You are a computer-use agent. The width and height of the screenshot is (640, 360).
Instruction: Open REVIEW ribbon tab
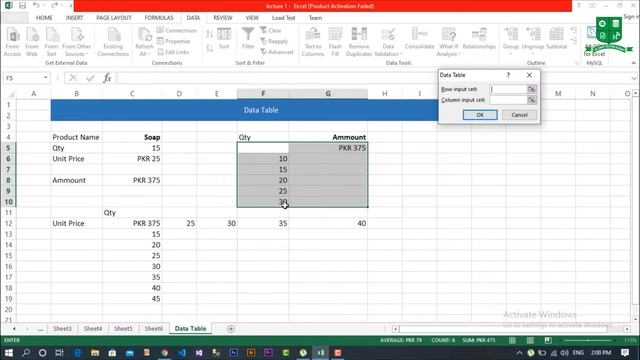[x=223, y=18]
